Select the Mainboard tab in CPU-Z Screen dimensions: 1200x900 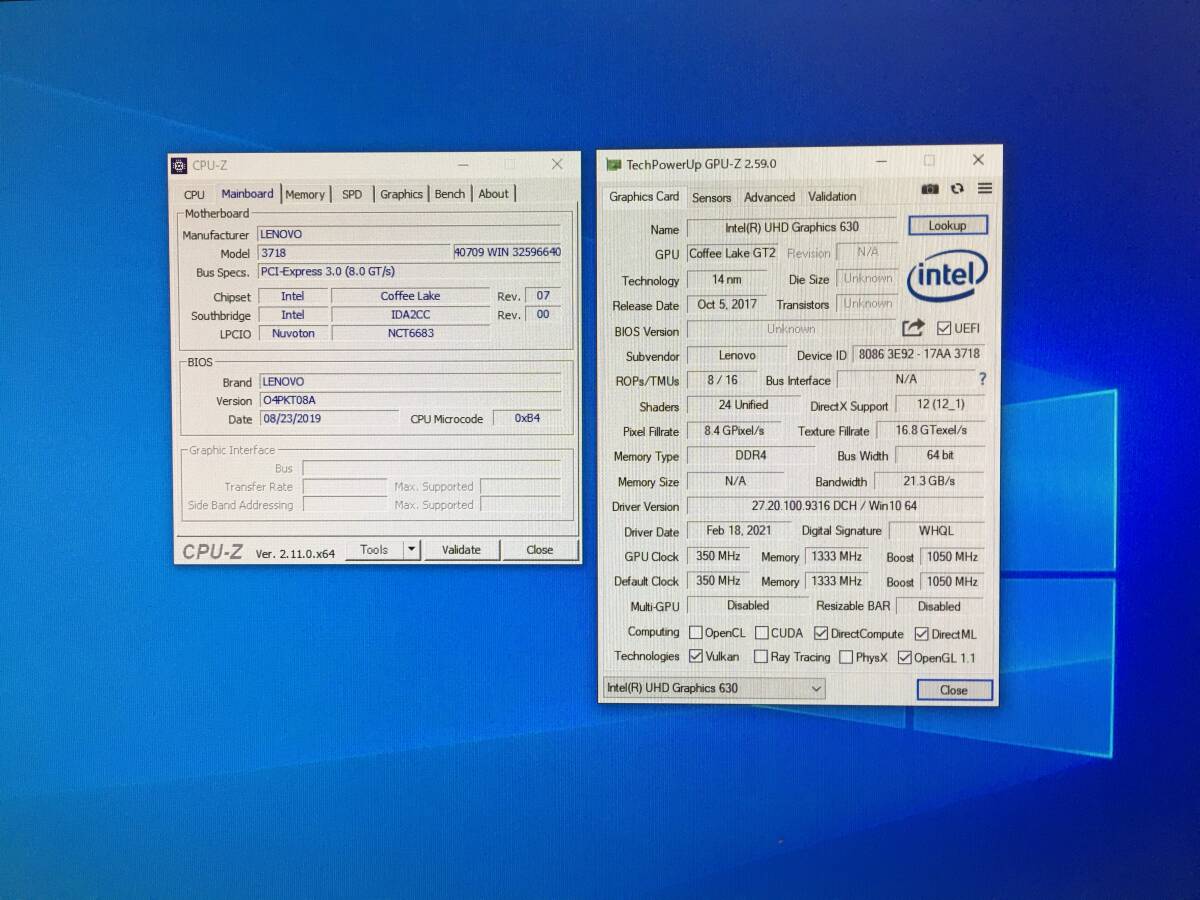point(247,194)
